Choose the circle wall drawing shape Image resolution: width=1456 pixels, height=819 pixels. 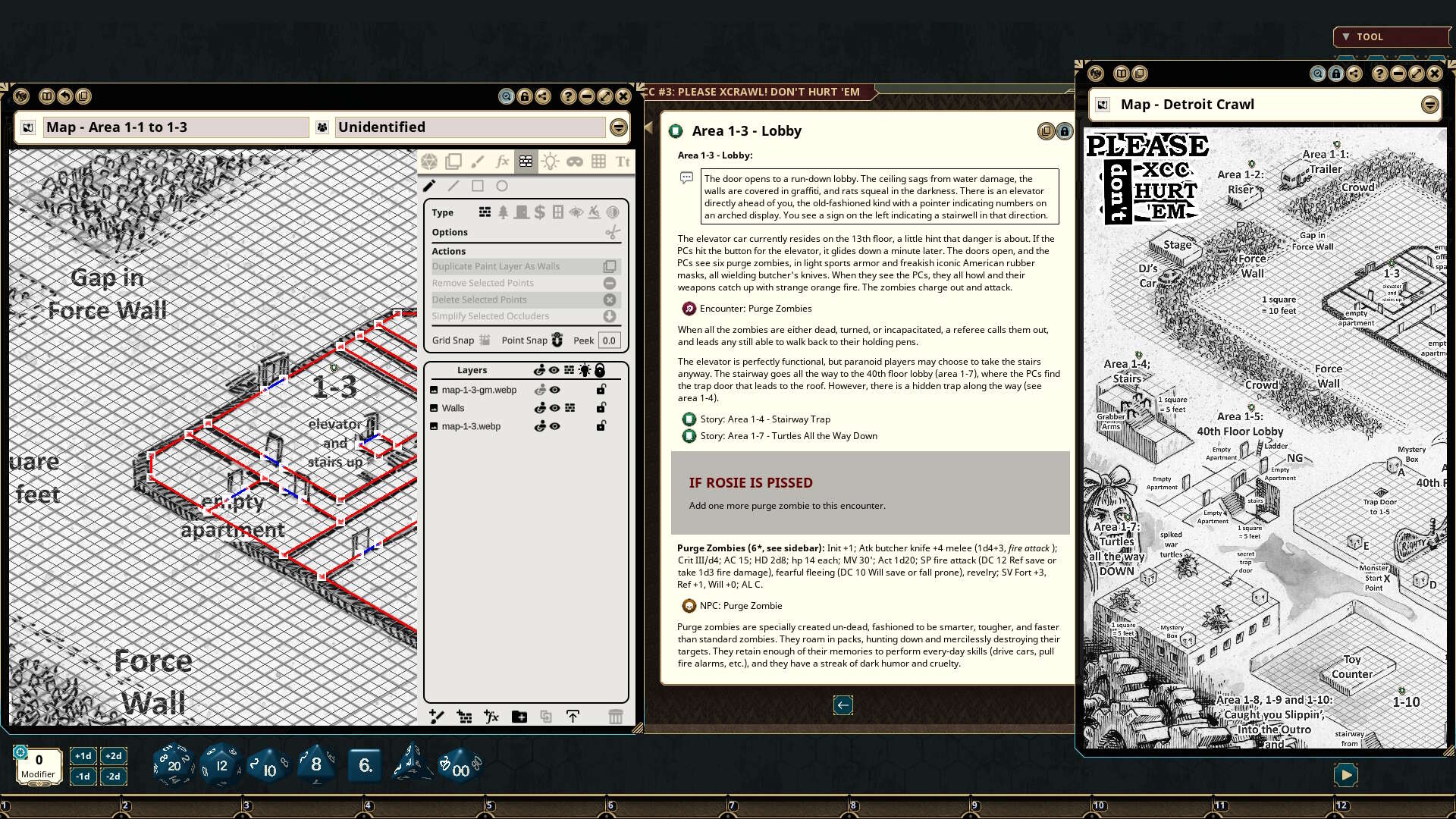pyautogui.click(x=502, y=186)
